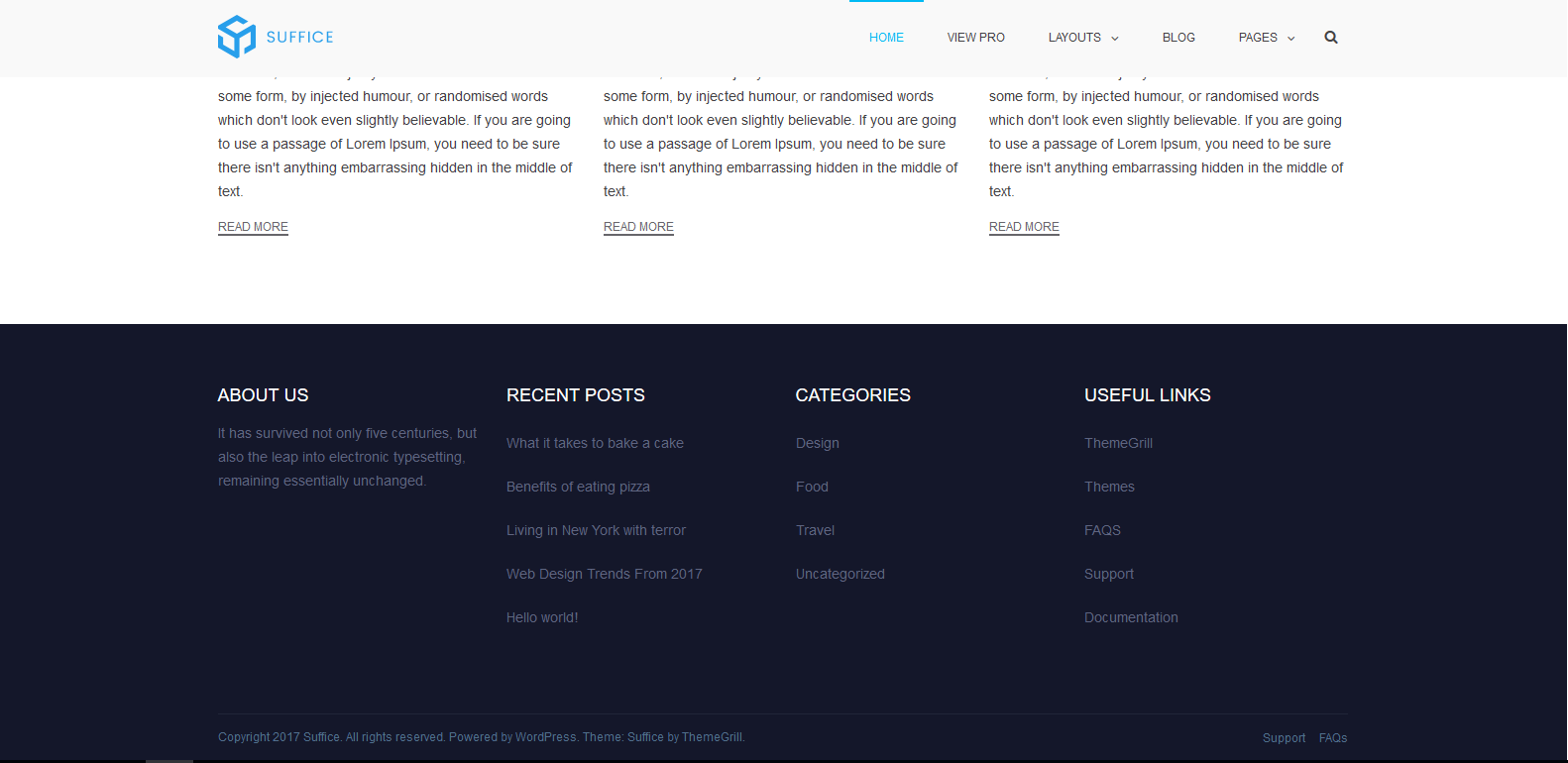Image resolution: width=1568 pixels, height=763 pixels.
Task: Open the search magnifier icon
Action: point(1331,38)
